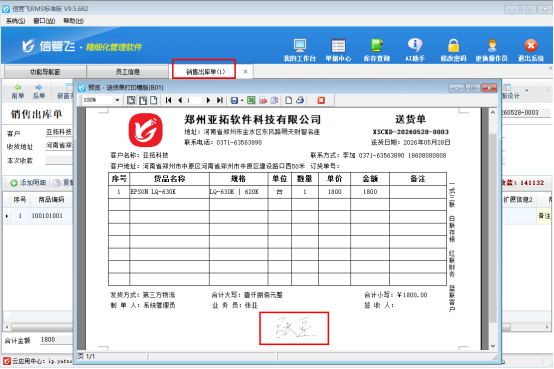Export preview to Excel with green icon

[251, 100]
